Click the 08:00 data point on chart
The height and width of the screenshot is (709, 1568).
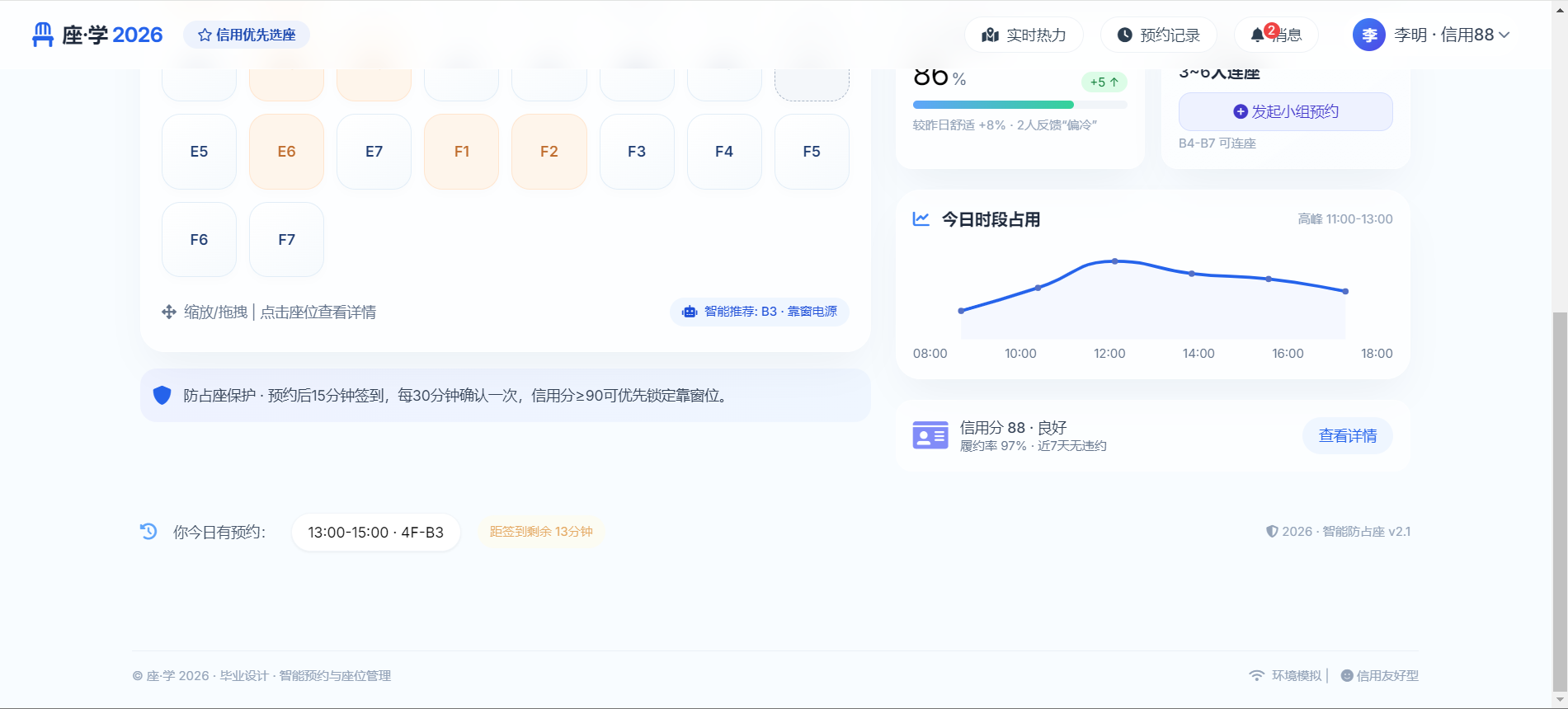click(961, 311)
